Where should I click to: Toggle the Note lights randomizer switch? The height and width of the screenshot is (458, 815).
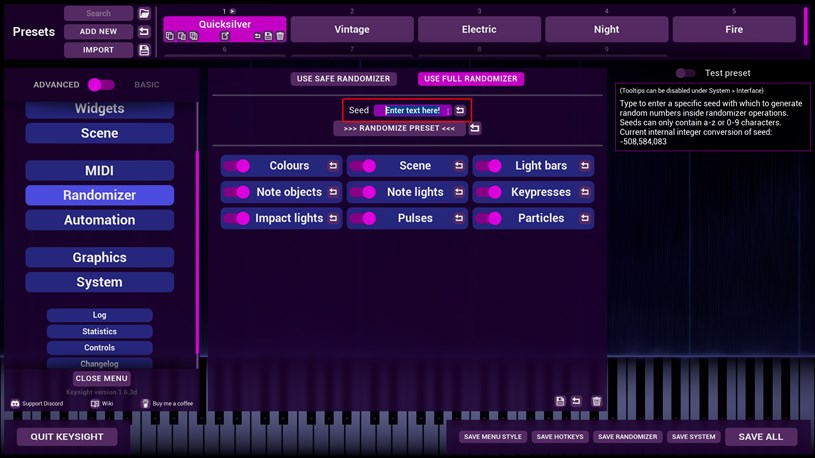point(363,192)
